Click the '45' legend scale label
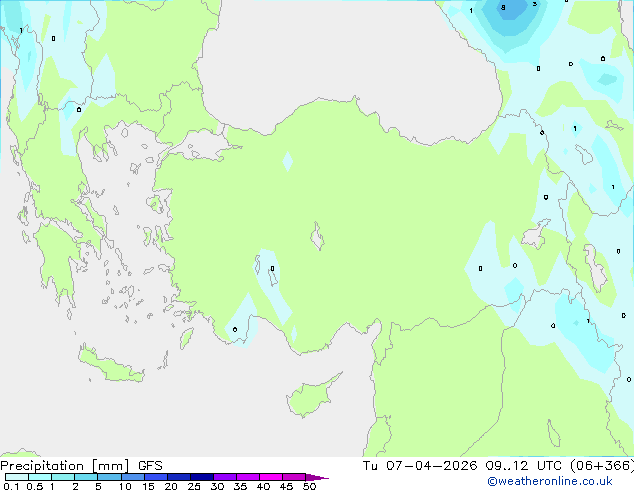634x490 pixels. tap(287, 486)
